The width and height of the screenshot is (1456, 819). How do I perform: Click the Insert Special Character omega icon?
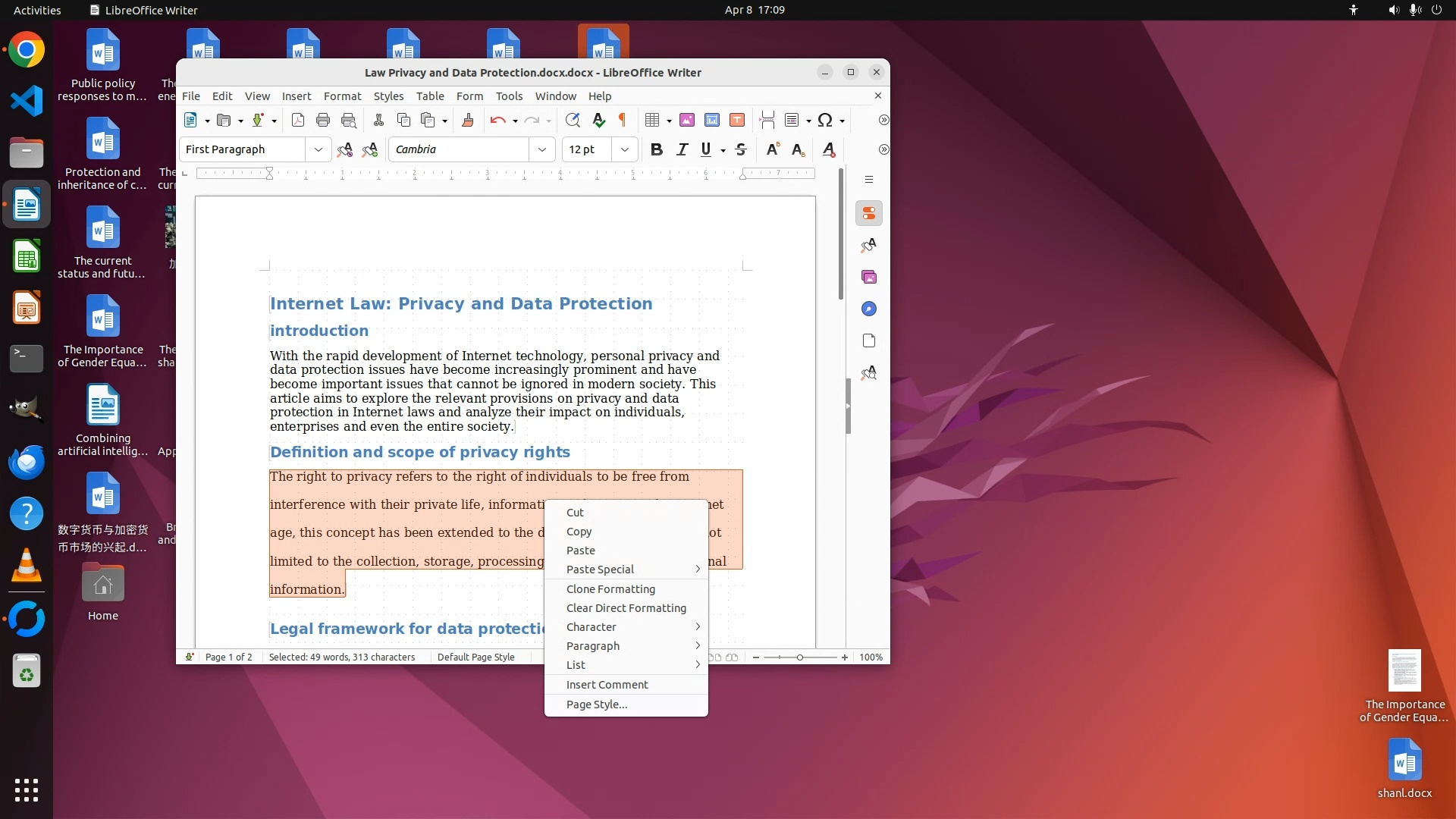825,120
